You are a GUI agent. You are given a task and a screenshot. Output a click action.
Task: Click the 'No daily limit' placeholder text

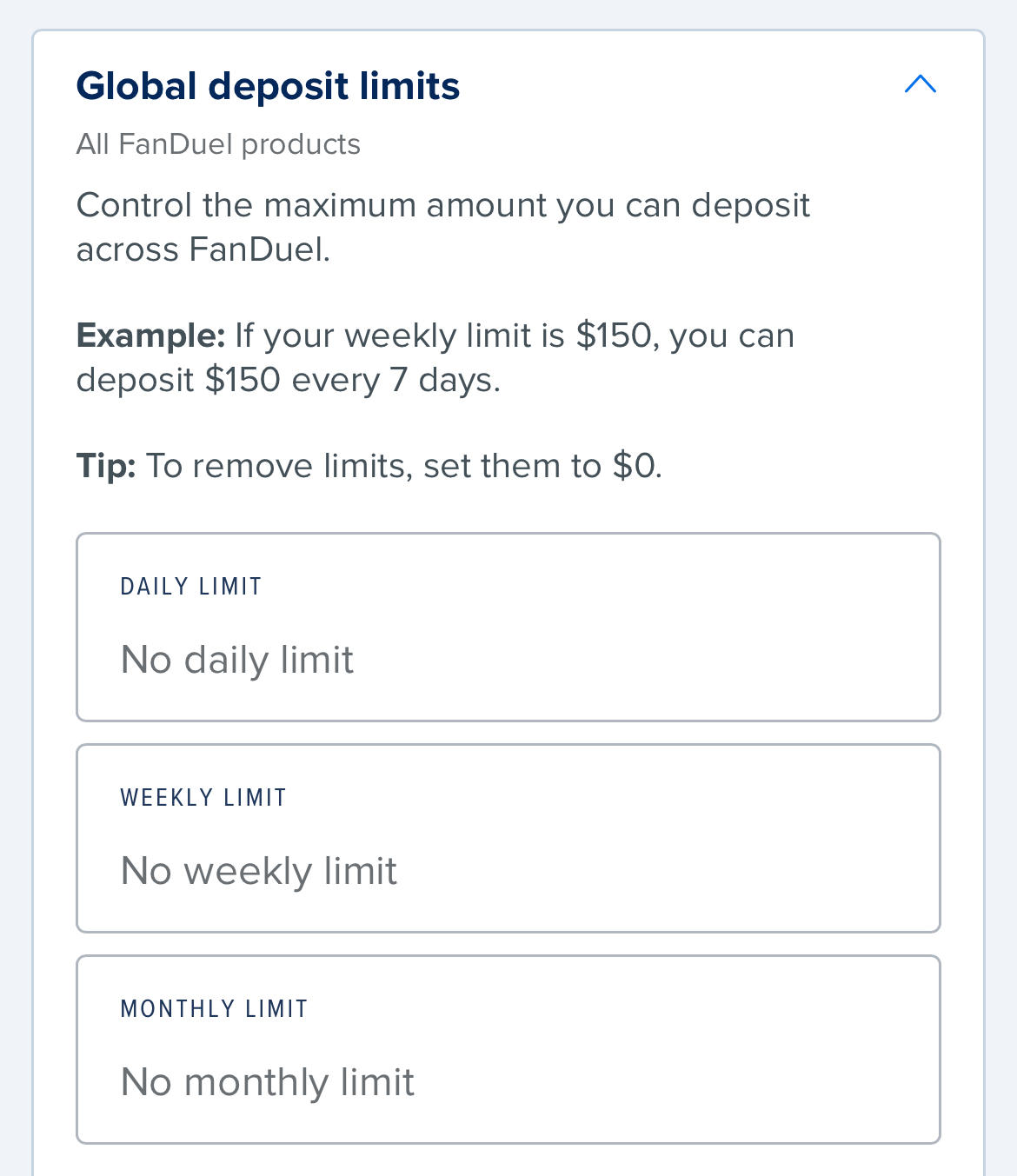[236, 661]
